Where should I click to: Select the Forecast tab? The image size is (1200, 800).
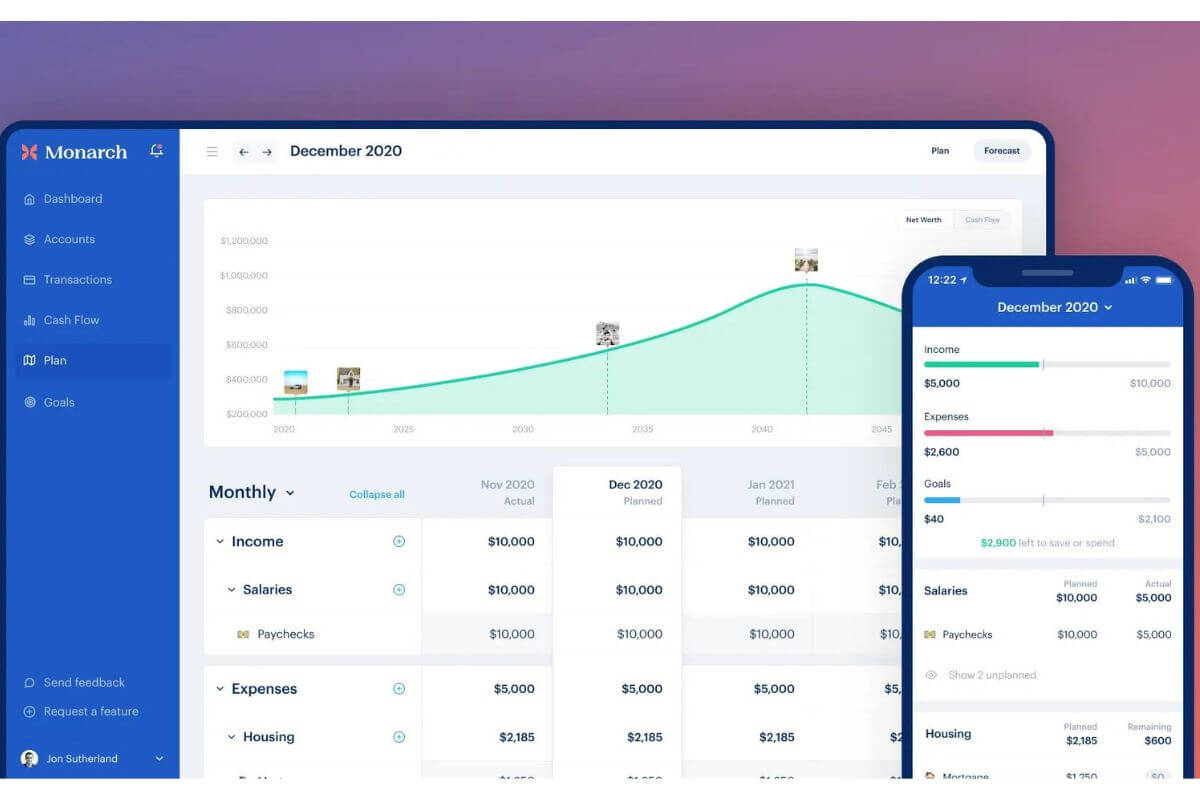1001,151
